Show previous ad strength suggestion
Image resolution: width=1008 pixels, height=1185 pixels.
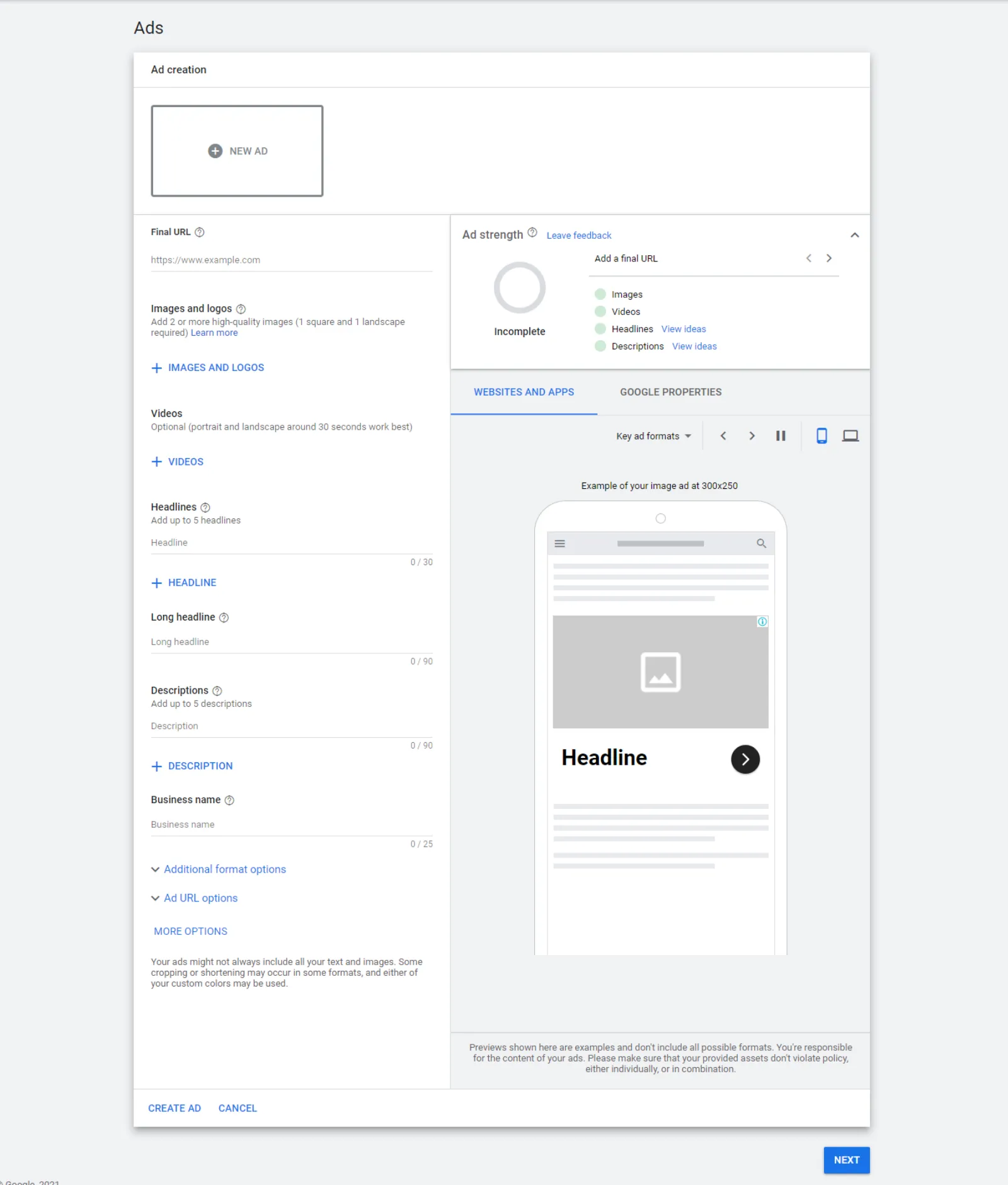point(809,258)
